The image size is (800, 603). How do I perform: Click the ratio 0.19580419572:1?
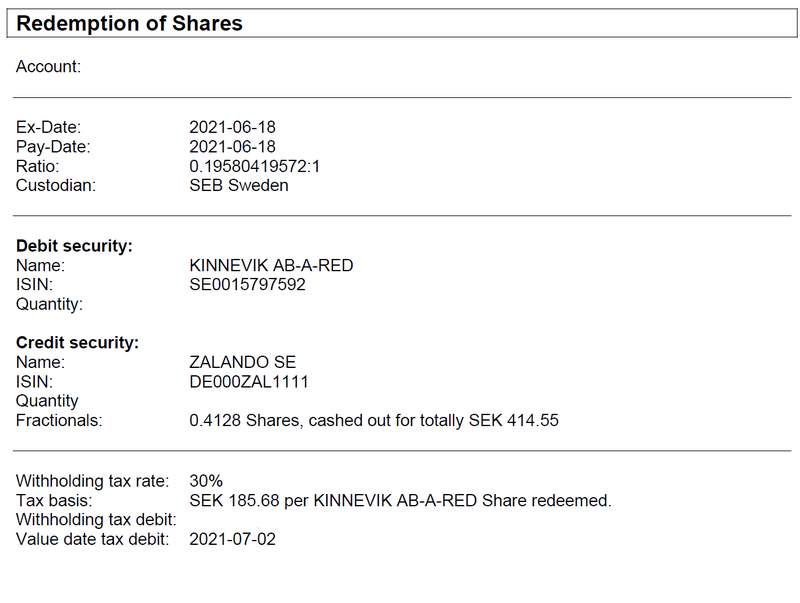pyautogui.click(x=255, y=166)
